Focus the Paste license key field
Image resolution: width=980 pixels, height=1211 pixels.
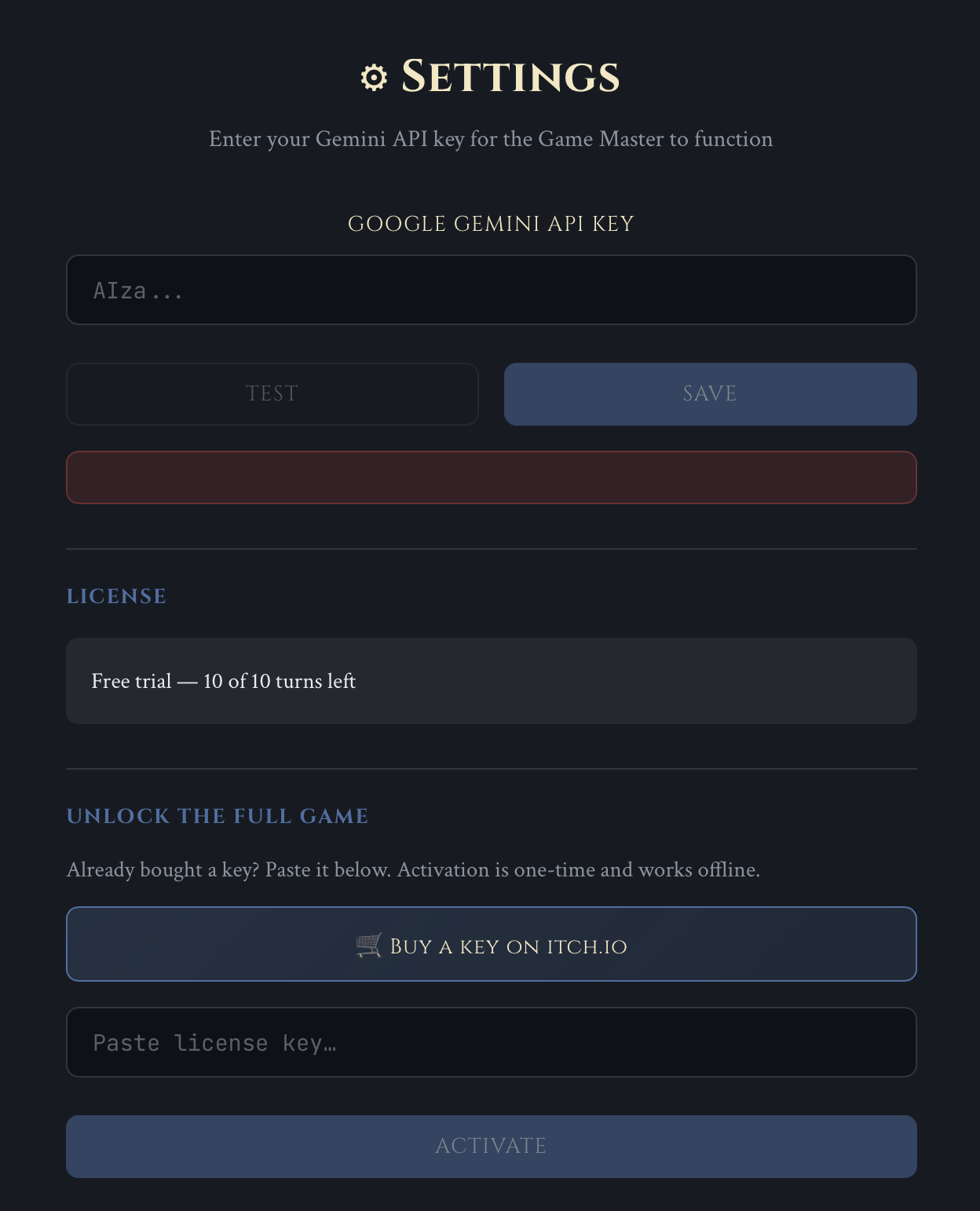click(492, 1042)
